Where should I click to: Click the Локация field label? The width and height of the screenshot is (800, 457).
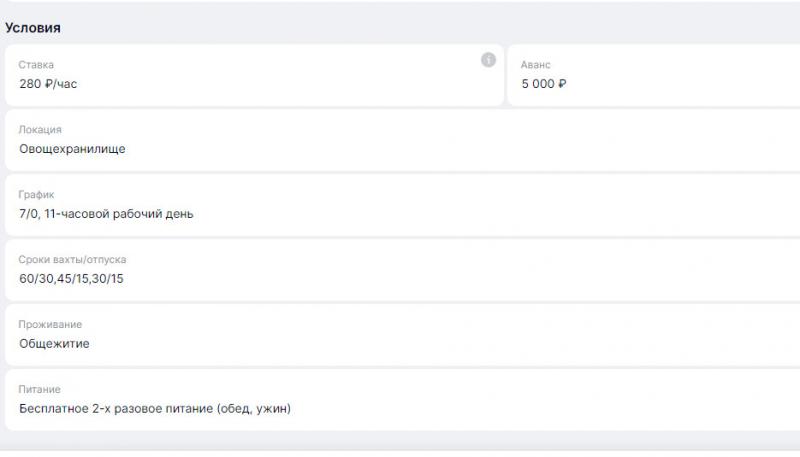[x=40, y=130]
